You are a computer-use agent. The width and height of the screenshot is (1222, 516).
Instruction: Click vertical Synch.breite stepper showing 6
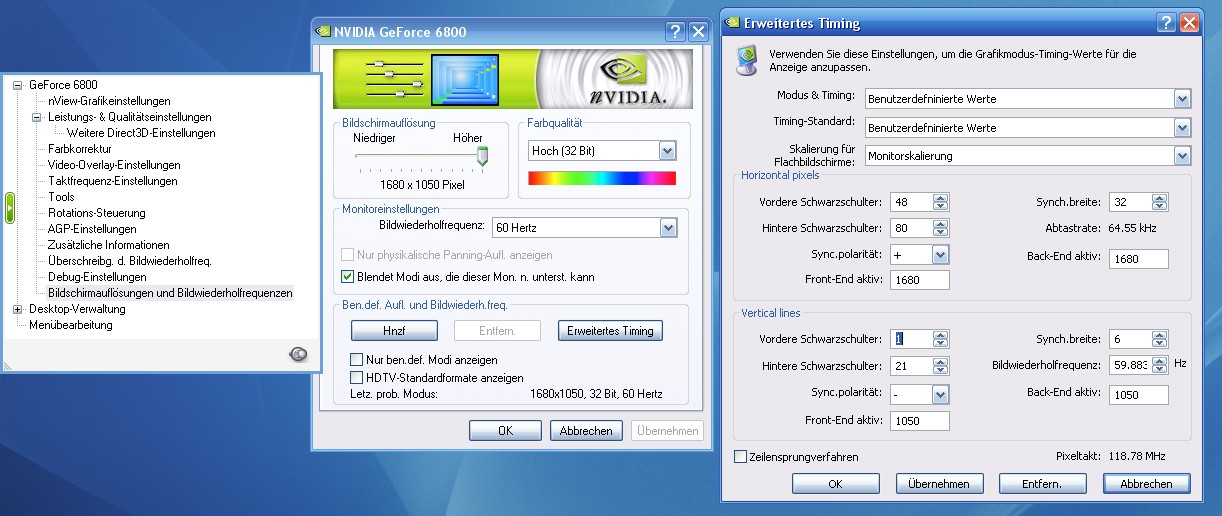(1159, 339)
